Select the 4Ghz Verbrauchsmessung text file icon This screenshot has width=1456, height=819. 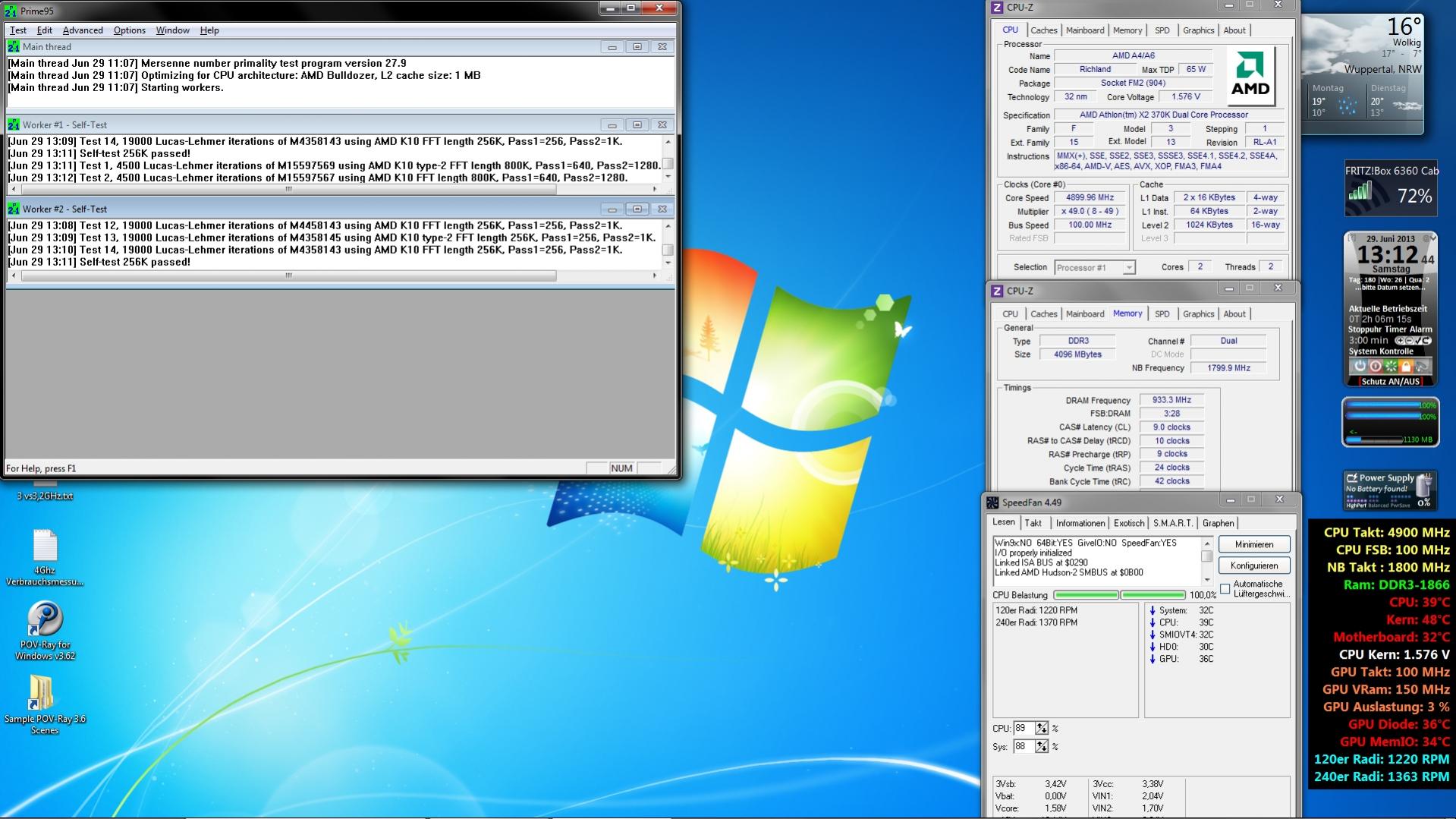pos(45,546)
